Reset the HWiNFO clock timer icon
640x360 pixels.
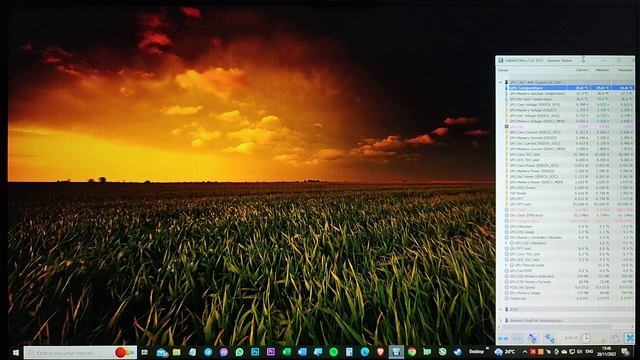(586, 338)
